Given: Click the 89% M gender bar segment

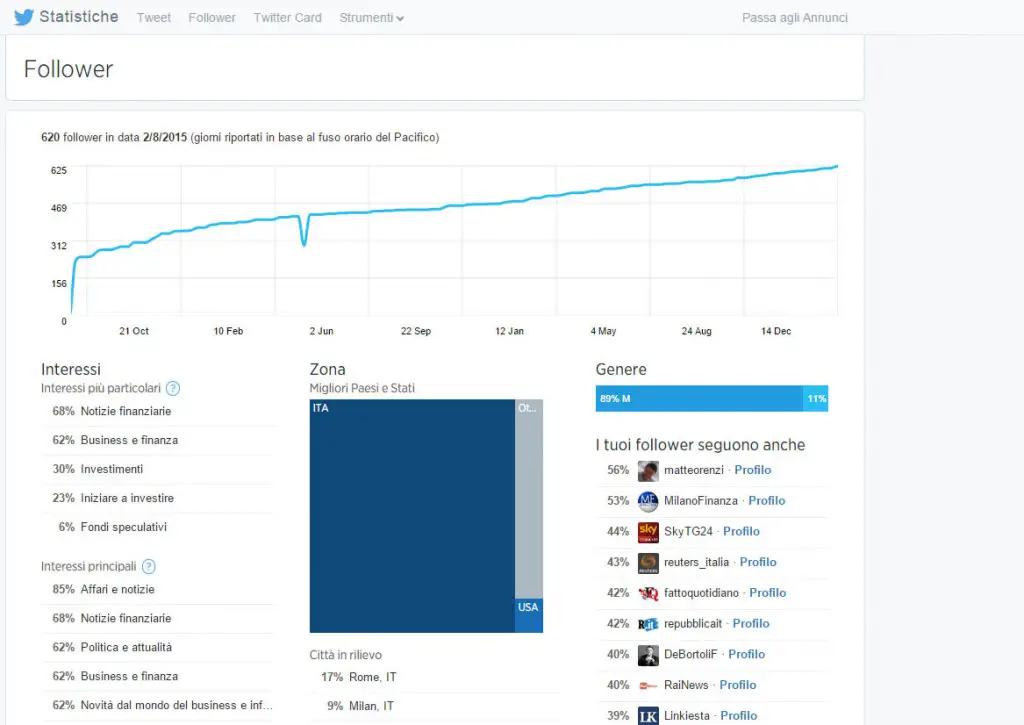Looking at the screenshot, I should click(699, 398).
